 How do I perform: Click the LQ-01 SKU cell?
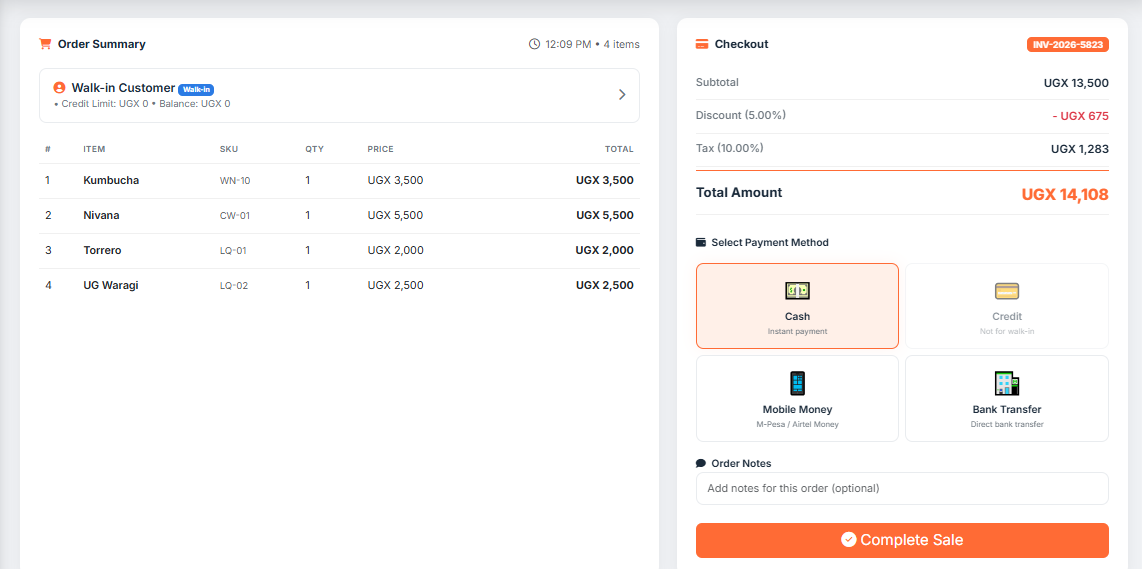click(x=233, y=251)
